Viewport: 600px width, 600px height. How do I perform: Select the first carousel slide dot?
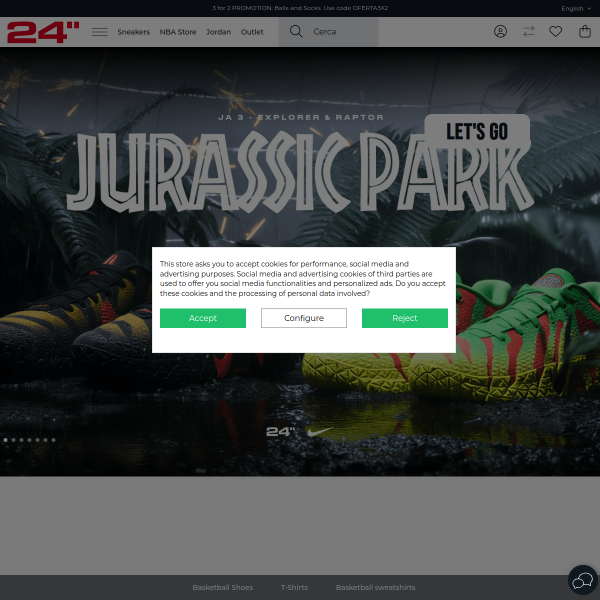pos(5,439)
